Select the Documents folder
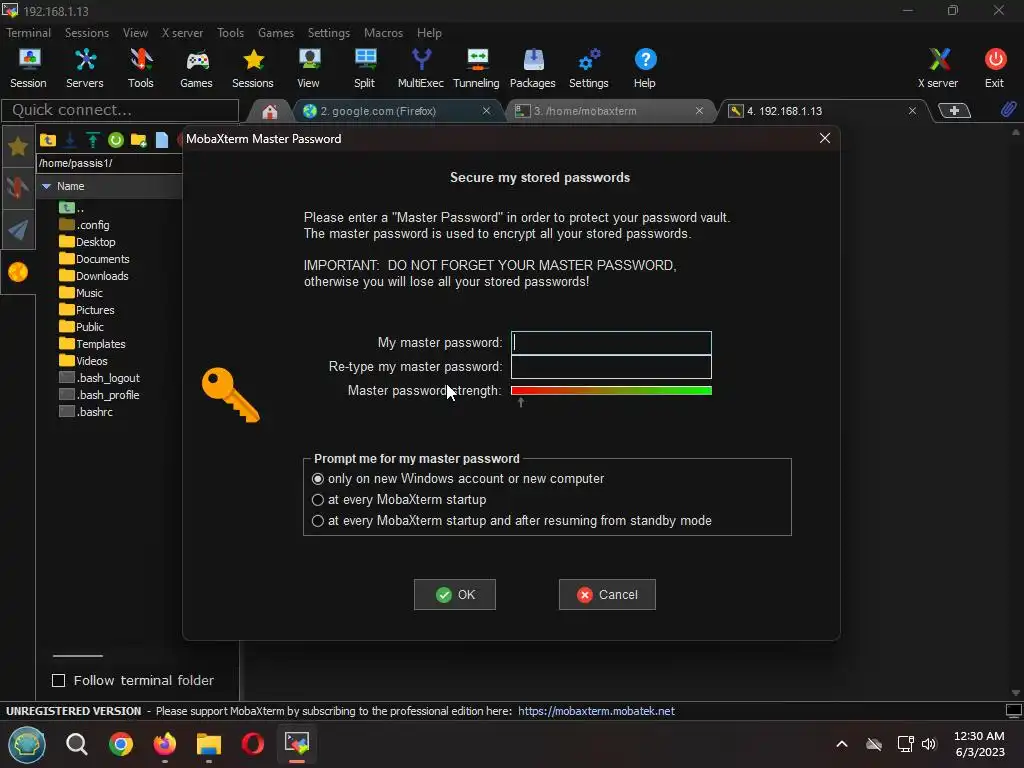This screenshot has width=1024, height=768. 95,259
